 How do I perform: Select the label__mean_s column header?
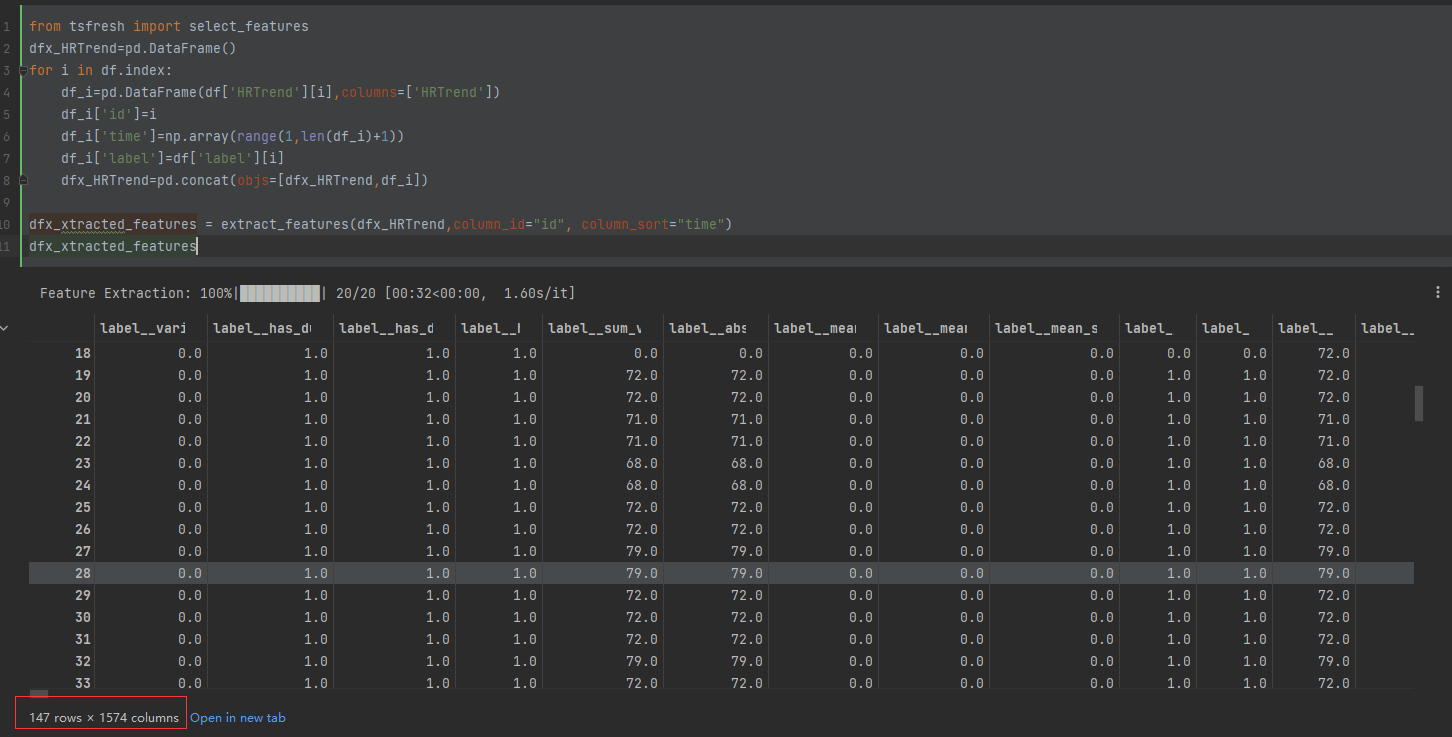point(1045,328)
